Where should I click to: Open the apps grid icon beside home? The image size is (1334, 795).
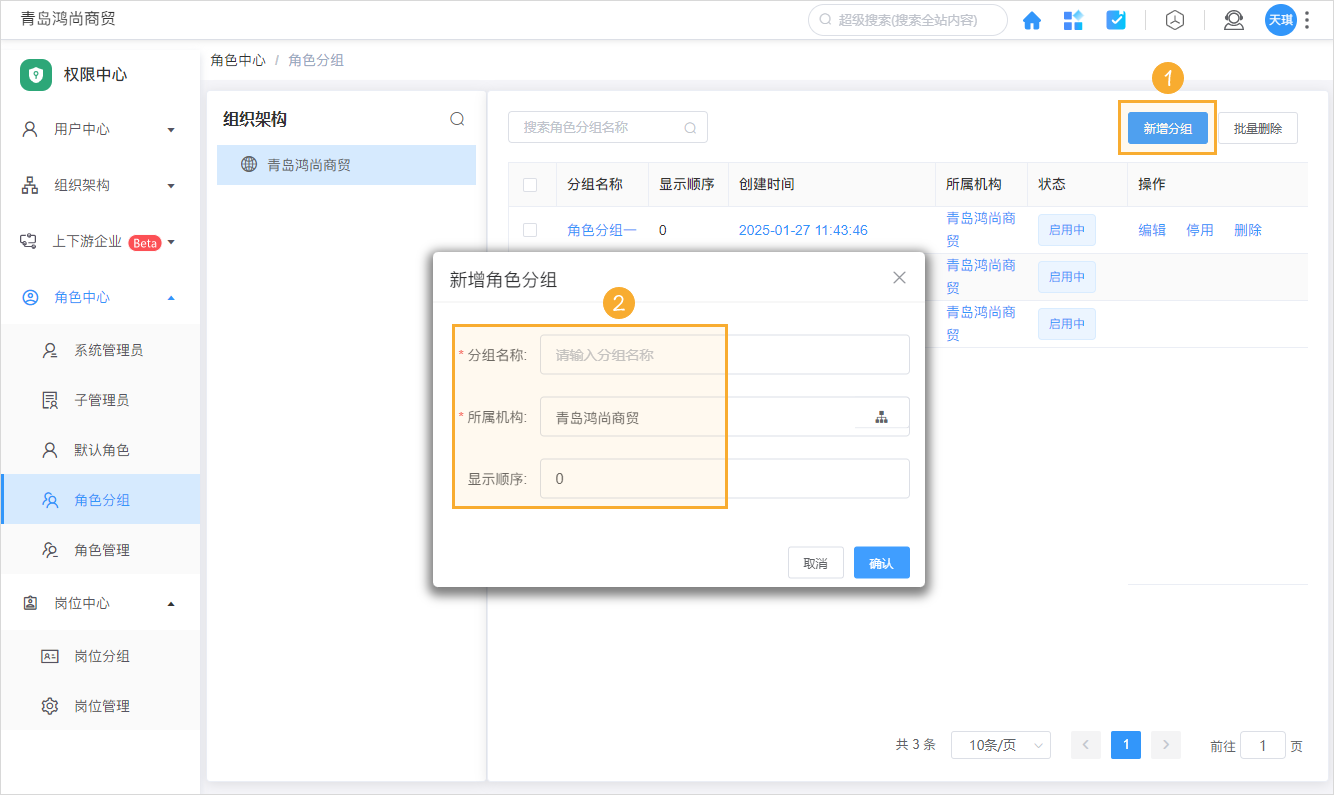1074,19
